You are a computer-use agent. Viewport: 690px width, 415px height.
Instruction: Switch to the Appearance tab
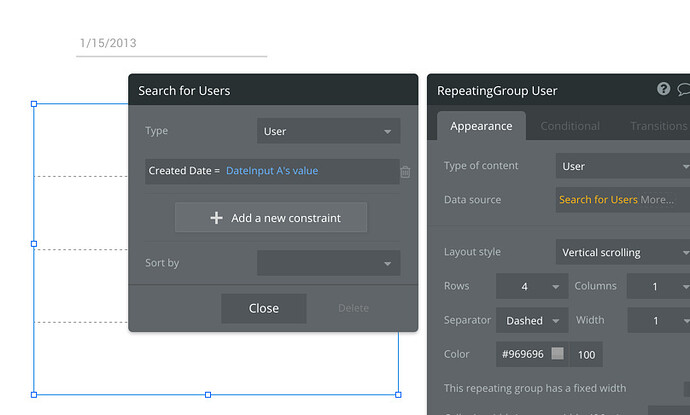point(481,126)
